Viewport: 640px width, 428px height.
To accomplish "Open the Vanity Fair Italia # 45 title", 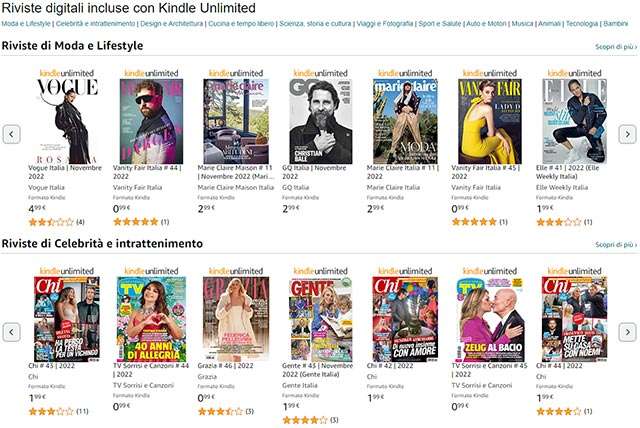I will pos(485,172).
